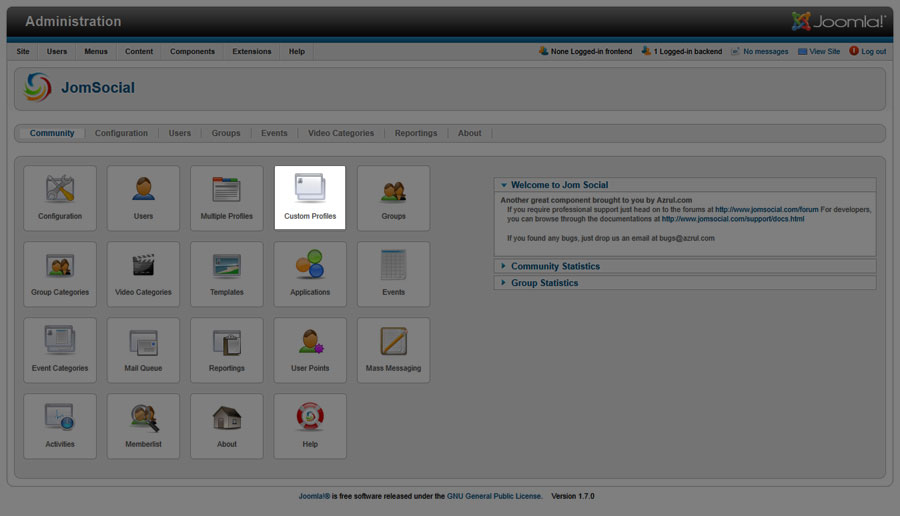Switch to the About tab
Screen dimensions: 900x516
(x=470, y=133)
